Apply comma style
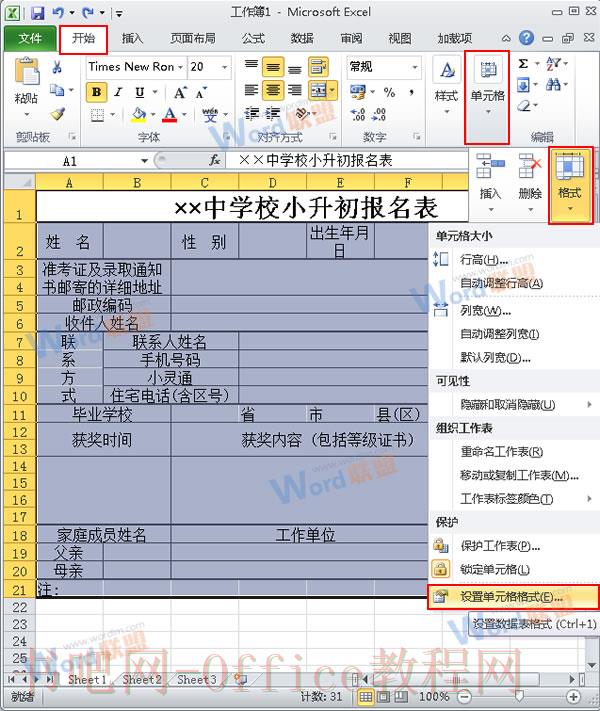This screenshot has height=711, width=600. tap(411, 92)
